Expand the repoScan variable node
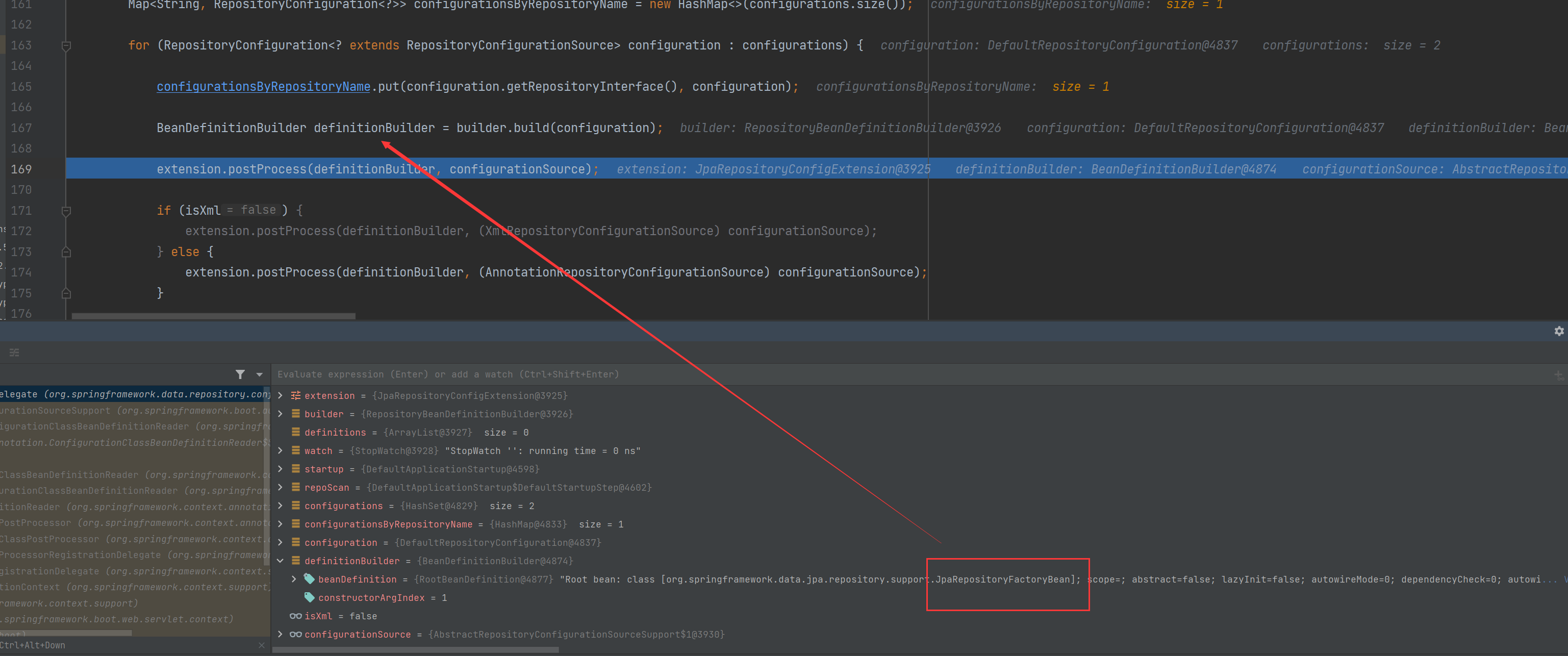The image size is (1568, 656). point(280,488)
